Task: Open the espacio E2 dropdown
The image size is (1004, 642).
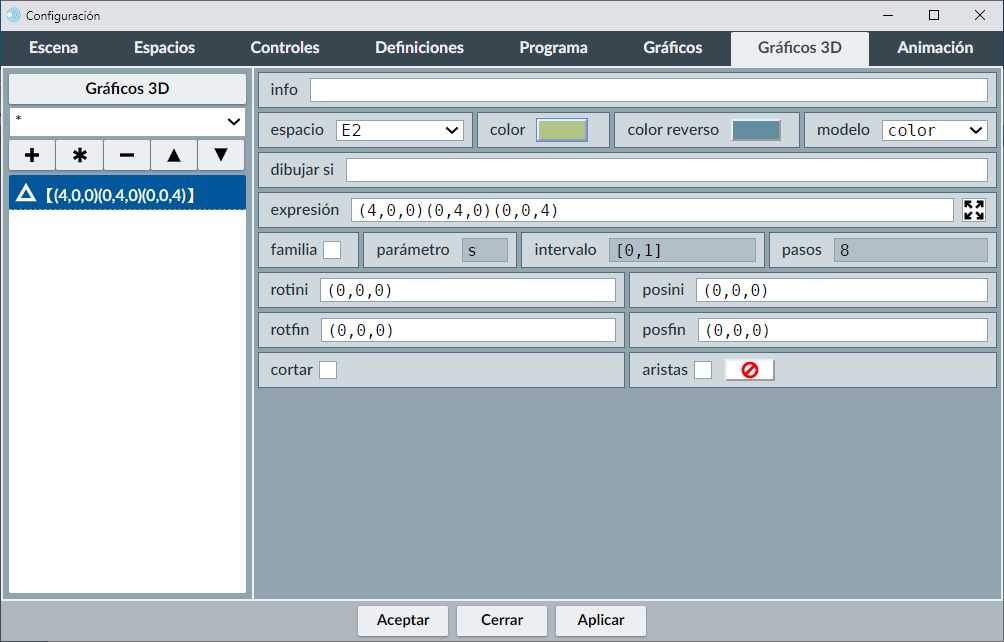Action: point(400,130)
